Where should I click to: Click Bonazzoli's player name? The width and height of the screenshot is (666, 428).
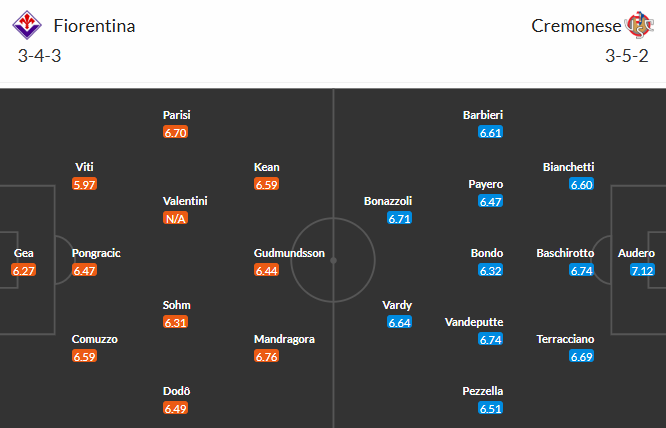click(x=388, y=201)
